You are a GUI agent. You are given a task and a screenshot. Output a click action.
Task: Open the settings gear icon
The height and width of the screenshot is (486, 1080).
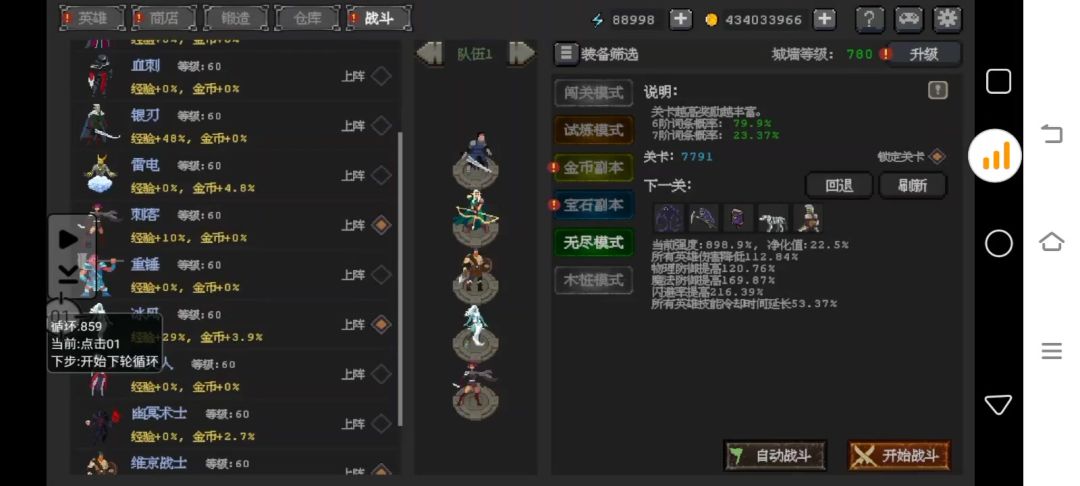click(x=948, y=19)
